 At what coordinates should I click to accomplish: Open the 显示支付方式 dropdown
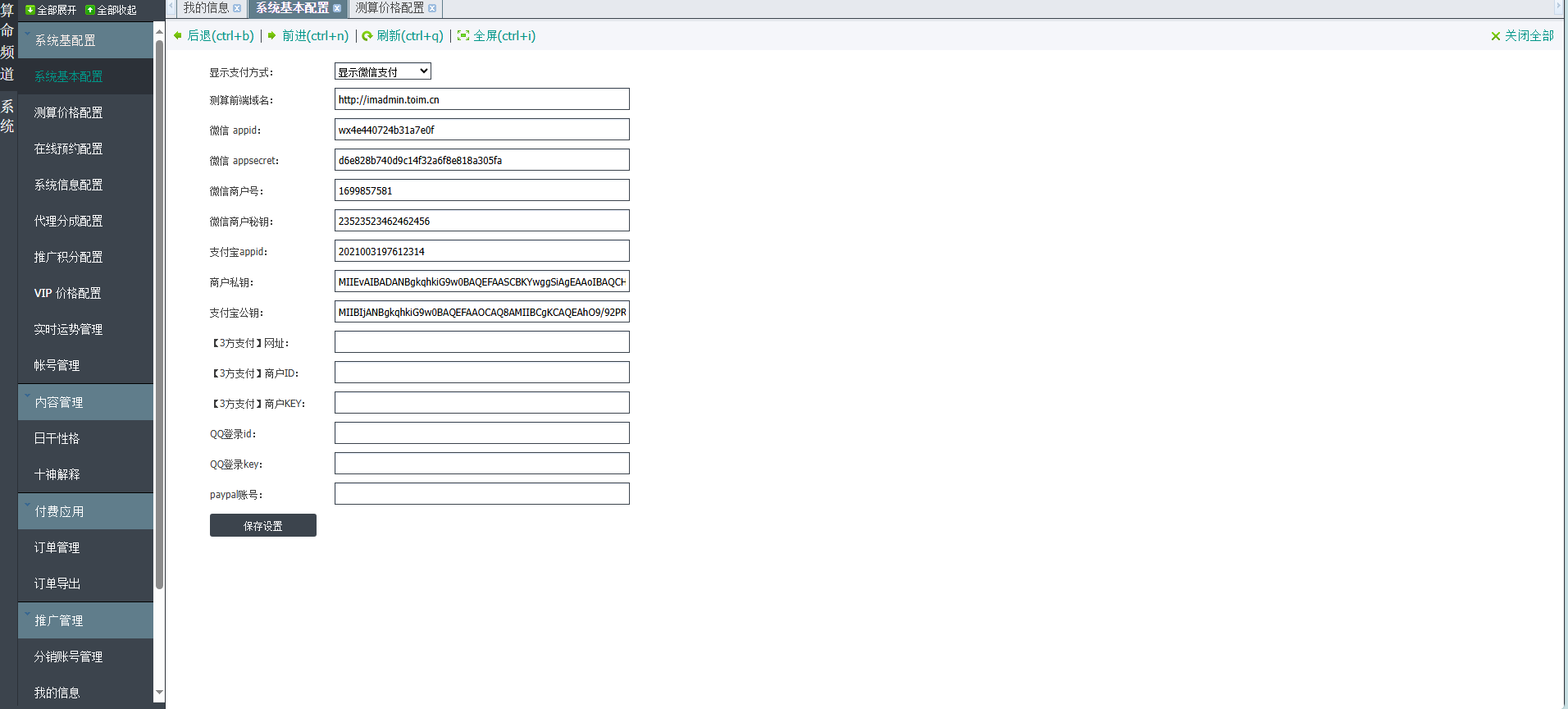(x=383, y=71)
